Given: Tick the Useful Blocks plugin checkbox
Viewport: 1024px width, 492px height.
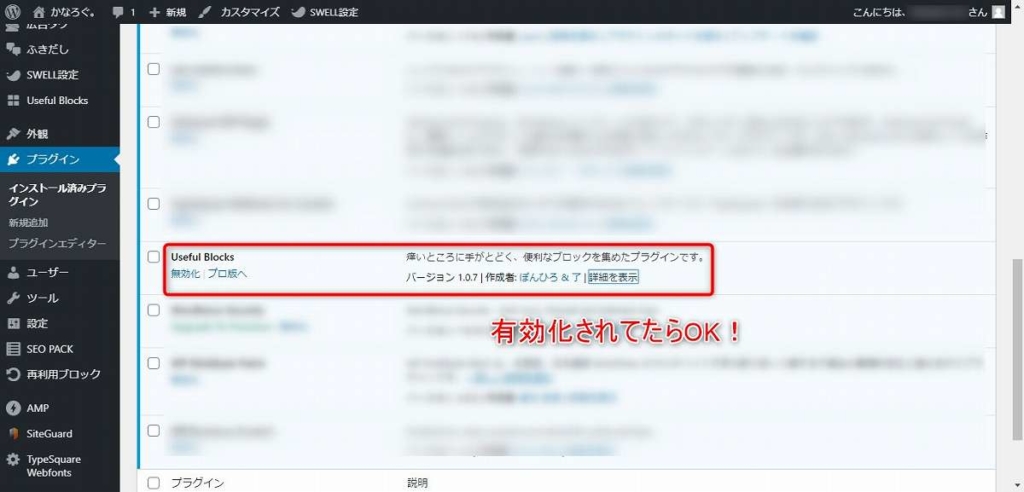Looking at the screenshot, I should (x=154, y=257).
